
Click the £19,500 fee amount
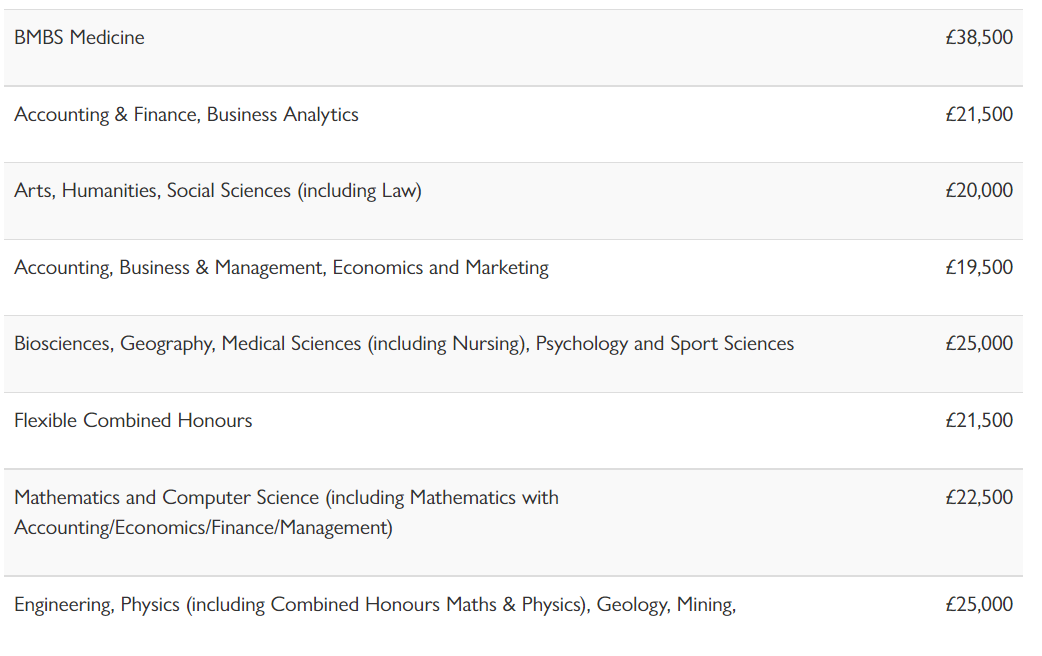(978, 268)
